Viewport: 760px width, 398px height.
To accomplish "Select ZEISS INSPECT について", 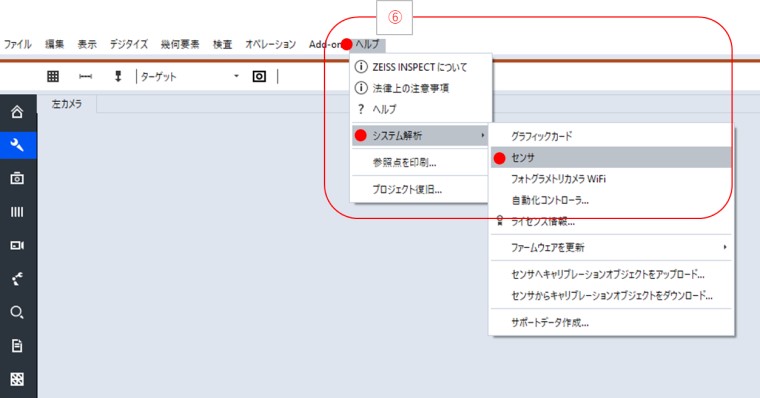I will point(420,67).
